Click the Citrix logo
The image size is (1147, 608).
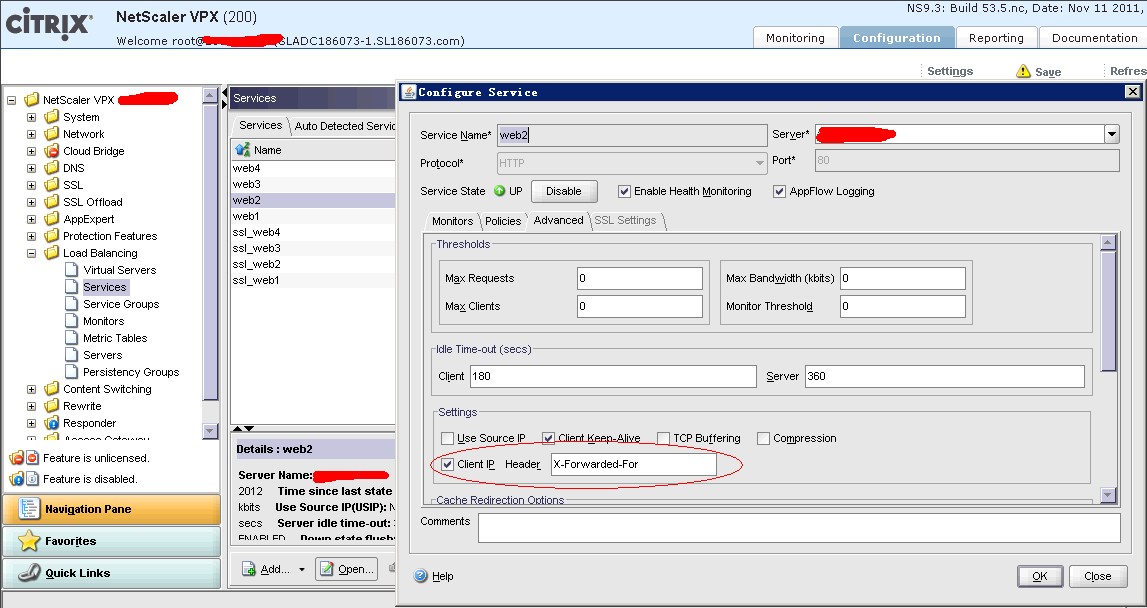[x=49, y=24]
